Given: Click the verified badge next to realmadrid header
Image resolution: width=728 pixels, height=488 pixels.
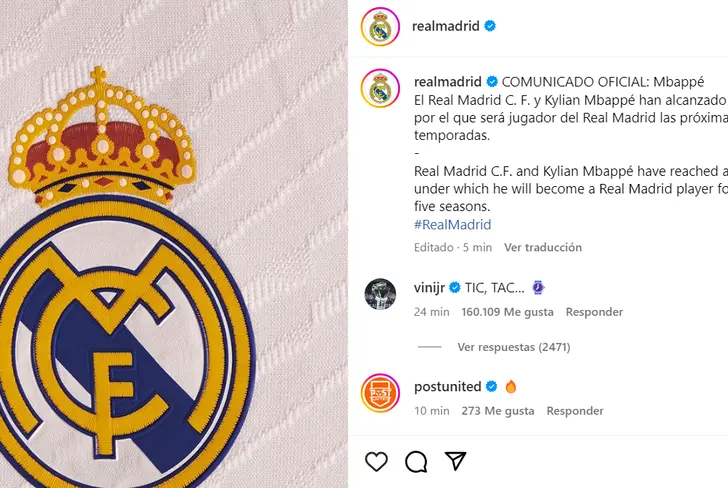Looking at the screenshot, I should point(490,26).
